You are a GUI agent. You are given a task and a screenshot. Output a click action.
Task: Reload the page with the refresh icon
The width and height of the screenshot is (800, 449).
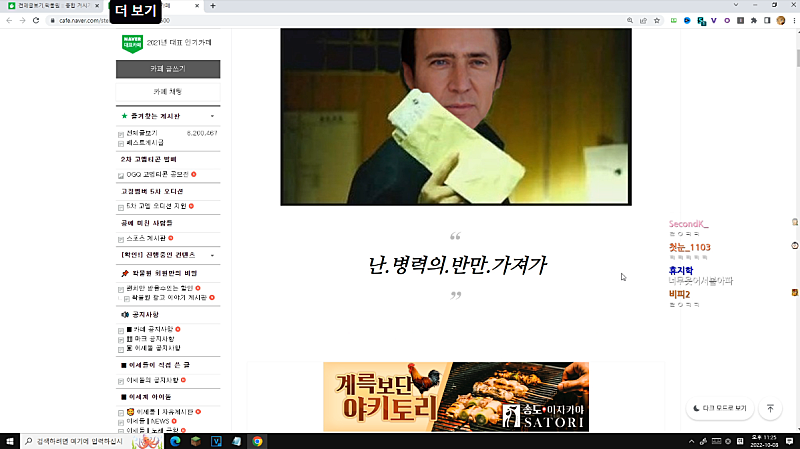[x=36, y=20]
